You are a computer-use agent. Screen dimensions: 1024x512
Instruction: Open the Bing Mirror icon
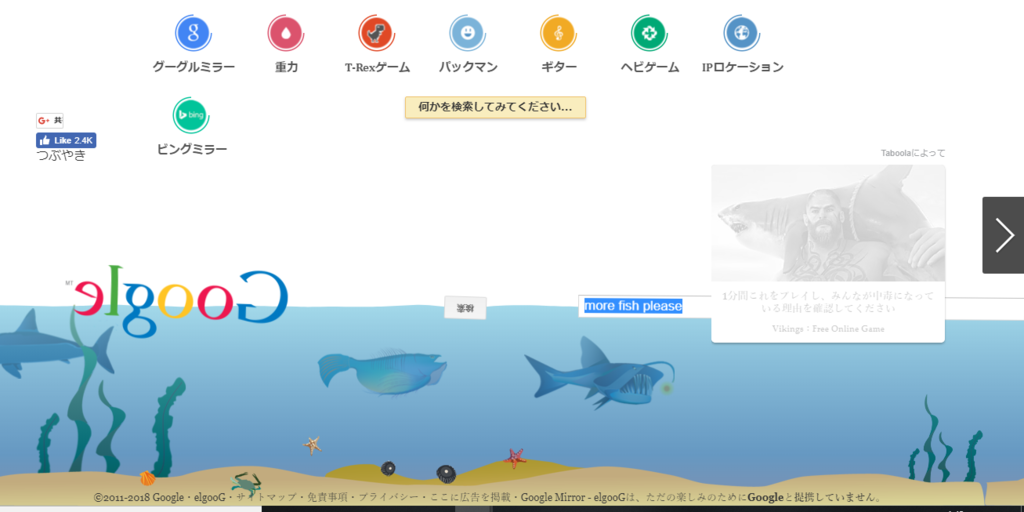(191, 115)
